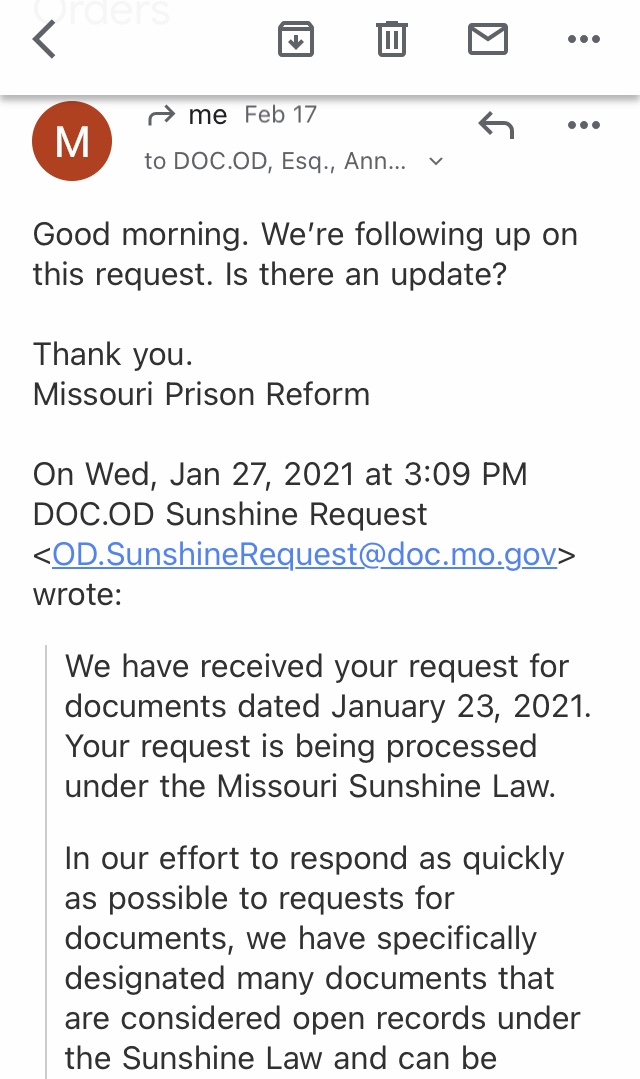640x1079 pixels.
Task: Tap the Feb 17 date label
Action: tap(281, 114)
